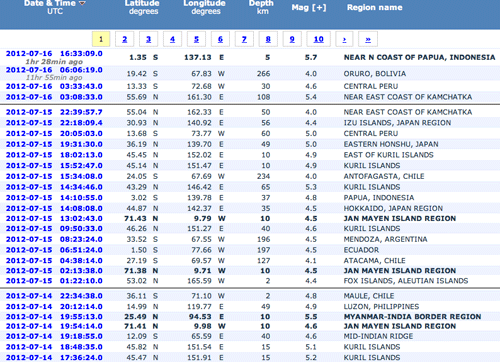Viewport: 500px width, 362px height.
Task: Open event 2012-07-15 18:02:13.0
Action: pyautogui.click(x=54, y=155)
